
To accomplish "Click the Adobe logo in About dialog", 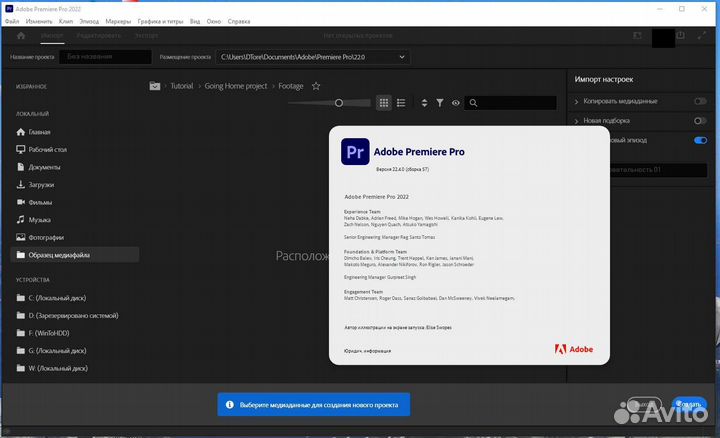I will coord(574,349).
